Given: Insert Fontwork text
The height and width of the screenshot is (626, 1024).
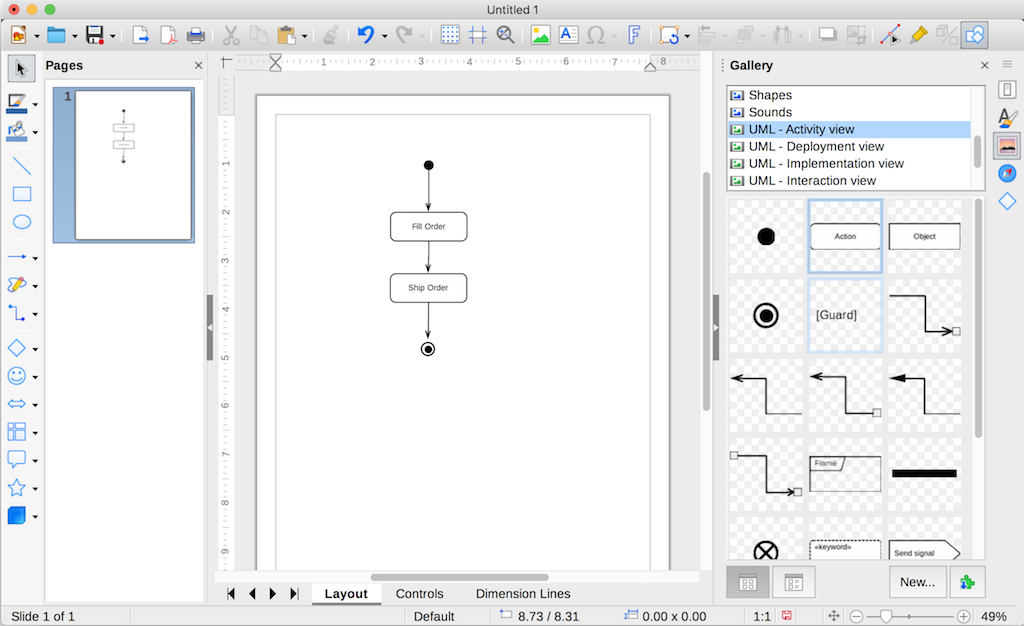Looking at the screenshot, I should 634,34.
